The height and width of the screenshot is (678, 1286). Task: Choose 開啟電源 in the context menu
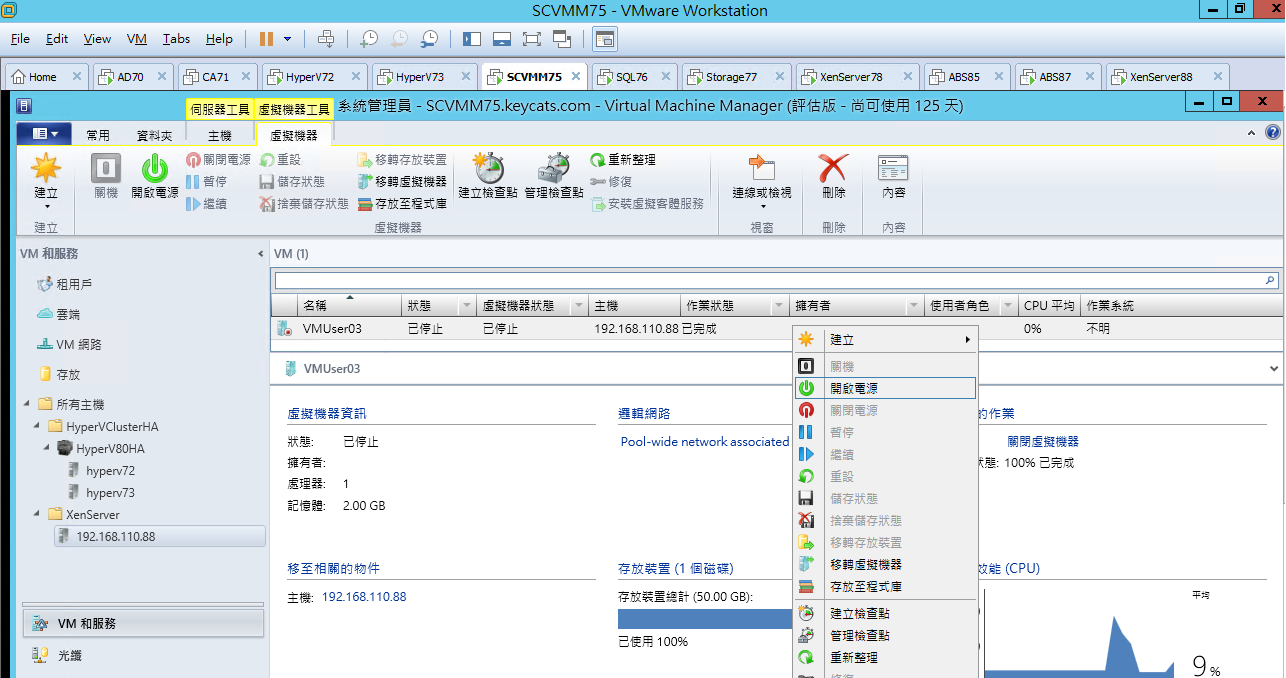pos(885,388)
